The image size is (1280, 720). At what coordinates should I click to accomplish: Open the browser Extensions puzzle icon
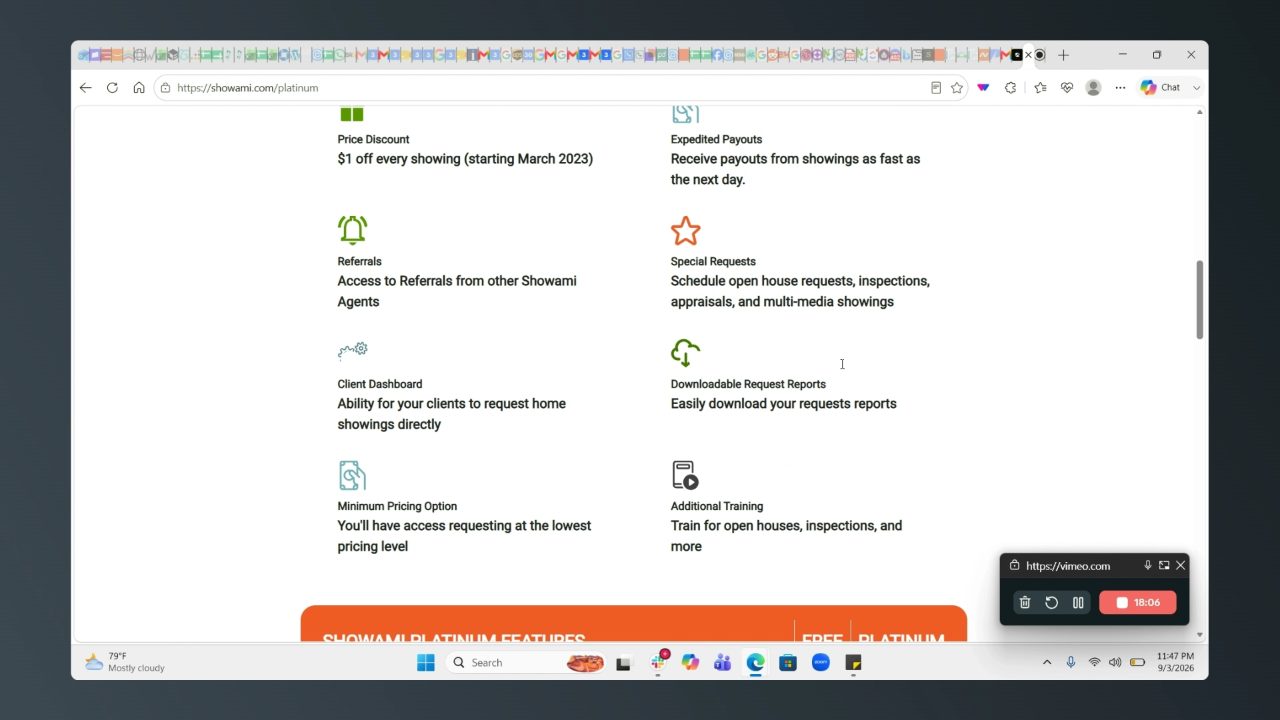tap(1011, 88)
